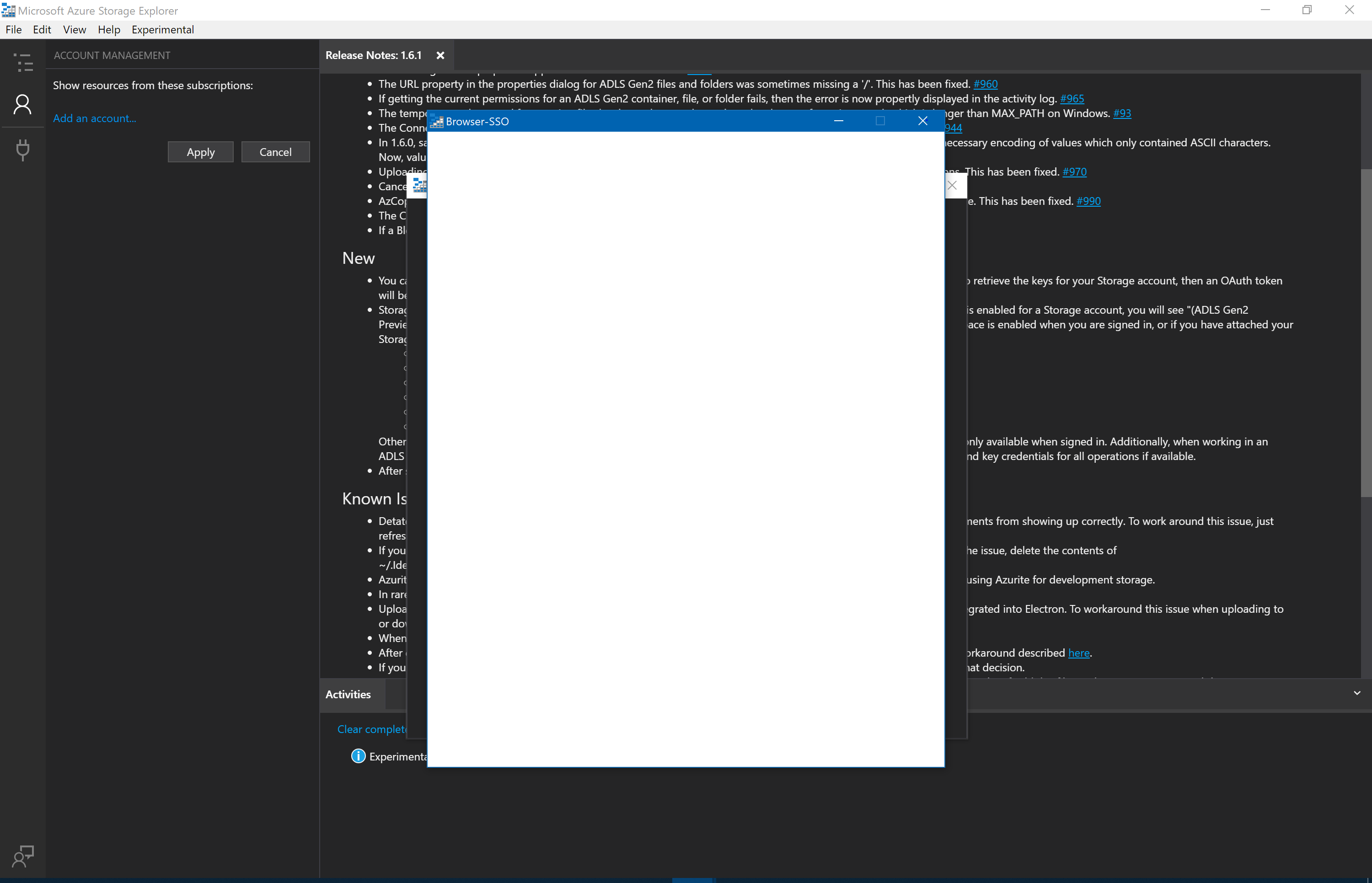Cancel the subscription changes
Viewport: 1372px width, 883px height.
click(x=275, y=151)
